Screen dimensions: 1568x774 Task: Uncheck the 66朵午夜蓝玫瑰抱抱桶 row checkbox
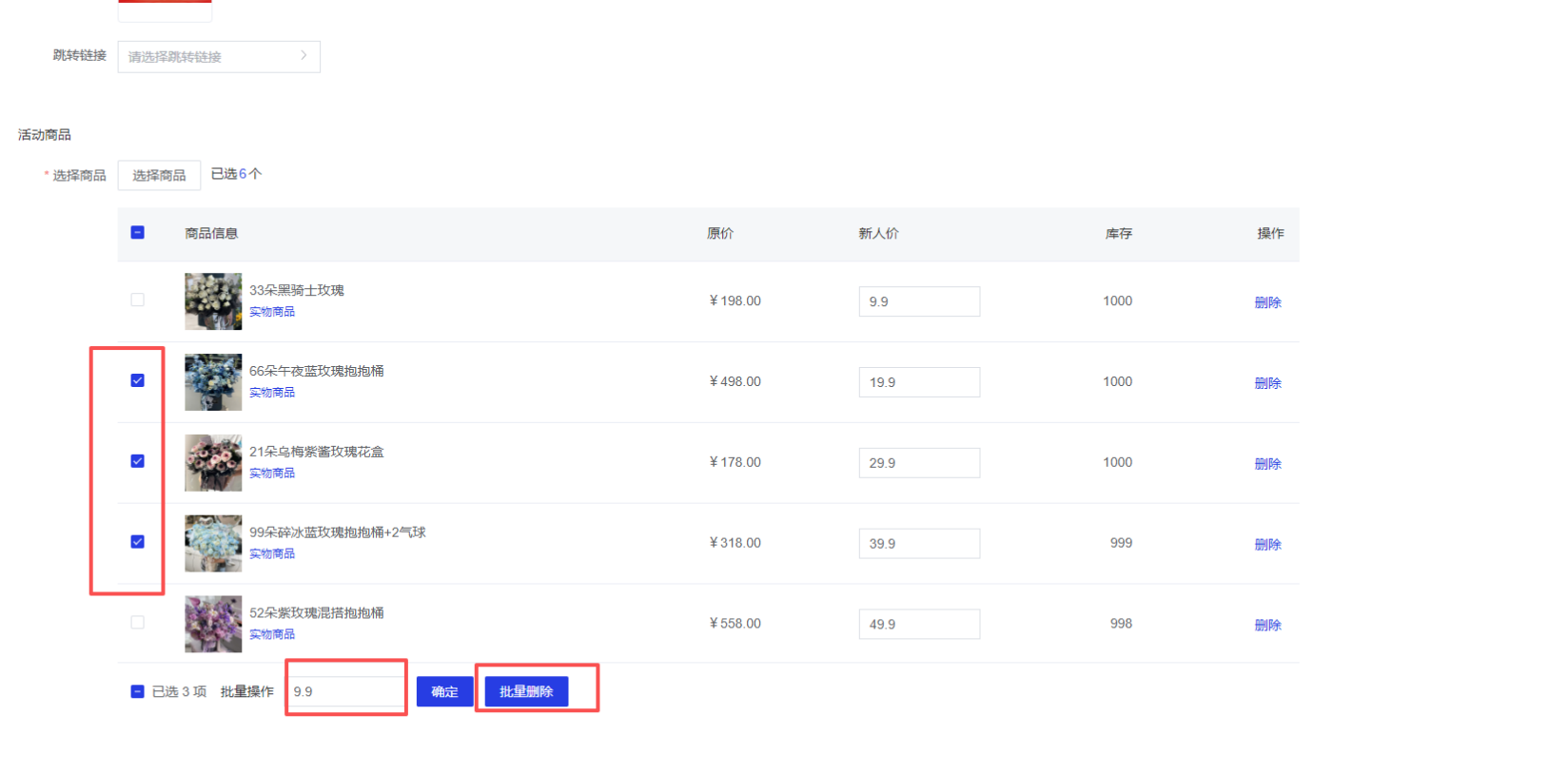click(138, 380)
